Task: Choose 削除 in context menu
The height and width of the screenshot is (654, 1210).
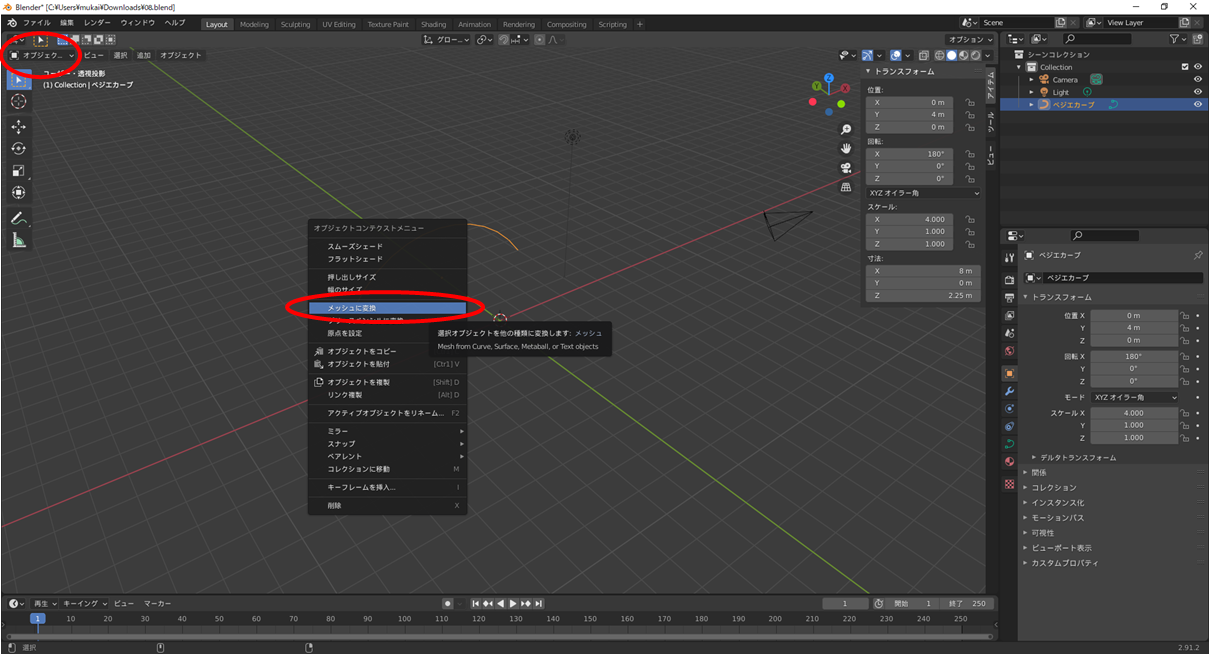Action: [x=386, y=505]
